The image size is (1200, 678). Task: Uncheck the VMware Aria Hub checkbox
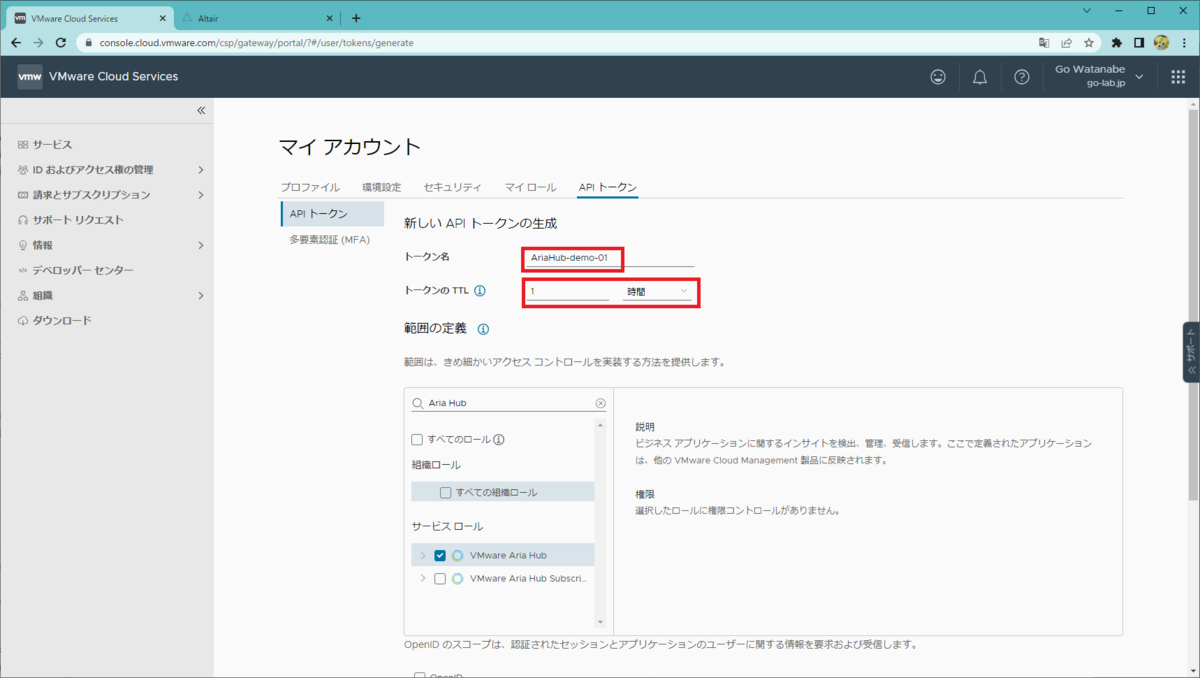coord(440,555)
